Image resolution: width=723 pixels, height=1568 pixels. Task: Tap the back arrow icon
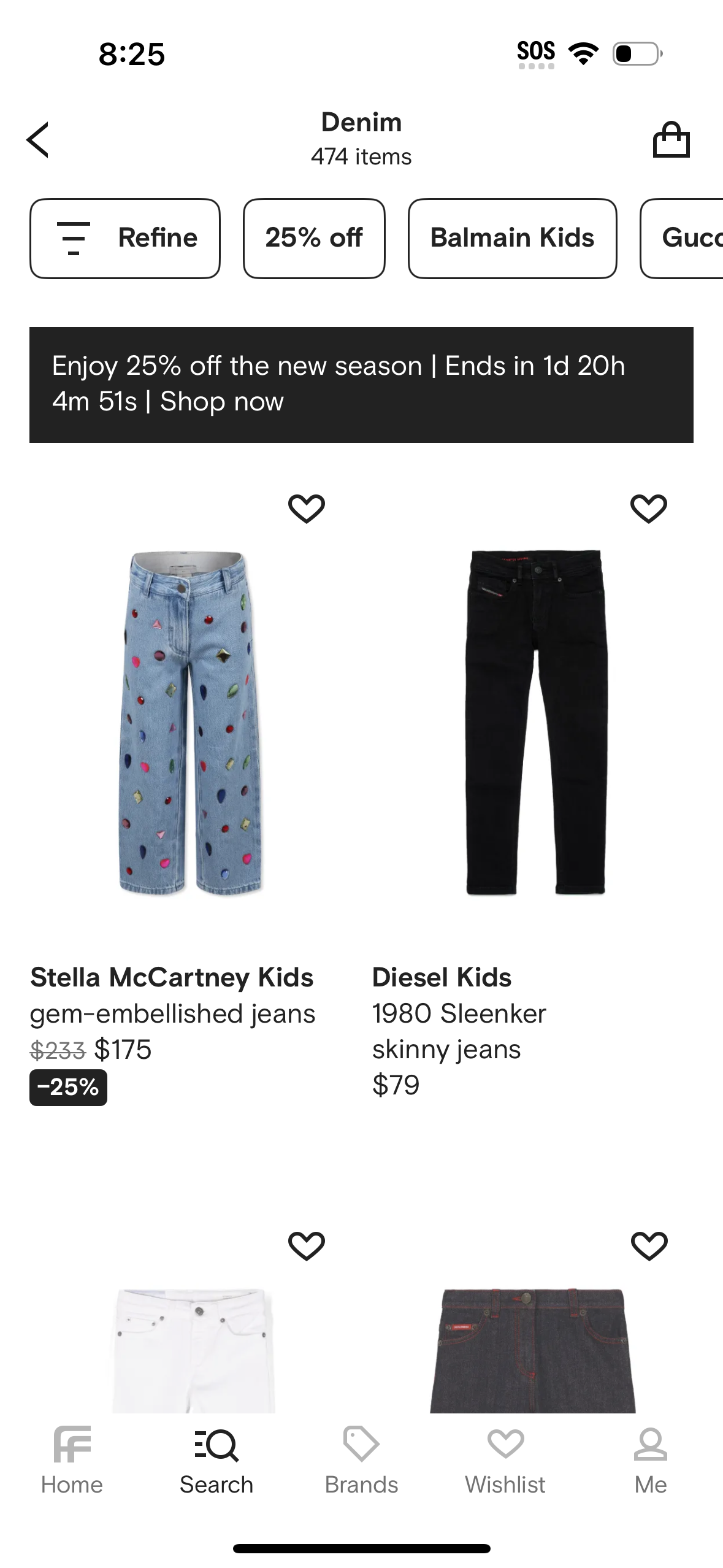(38, 140)
